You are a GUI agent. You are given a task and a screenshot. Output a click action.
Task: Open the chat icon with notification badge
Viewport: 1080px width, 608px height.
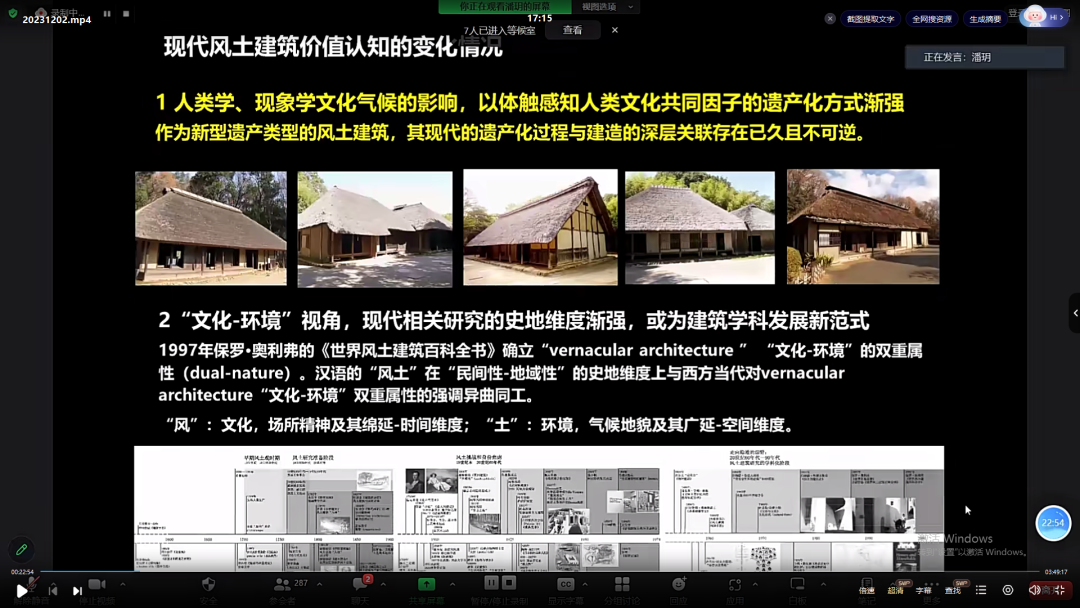[x=360, y=584]
